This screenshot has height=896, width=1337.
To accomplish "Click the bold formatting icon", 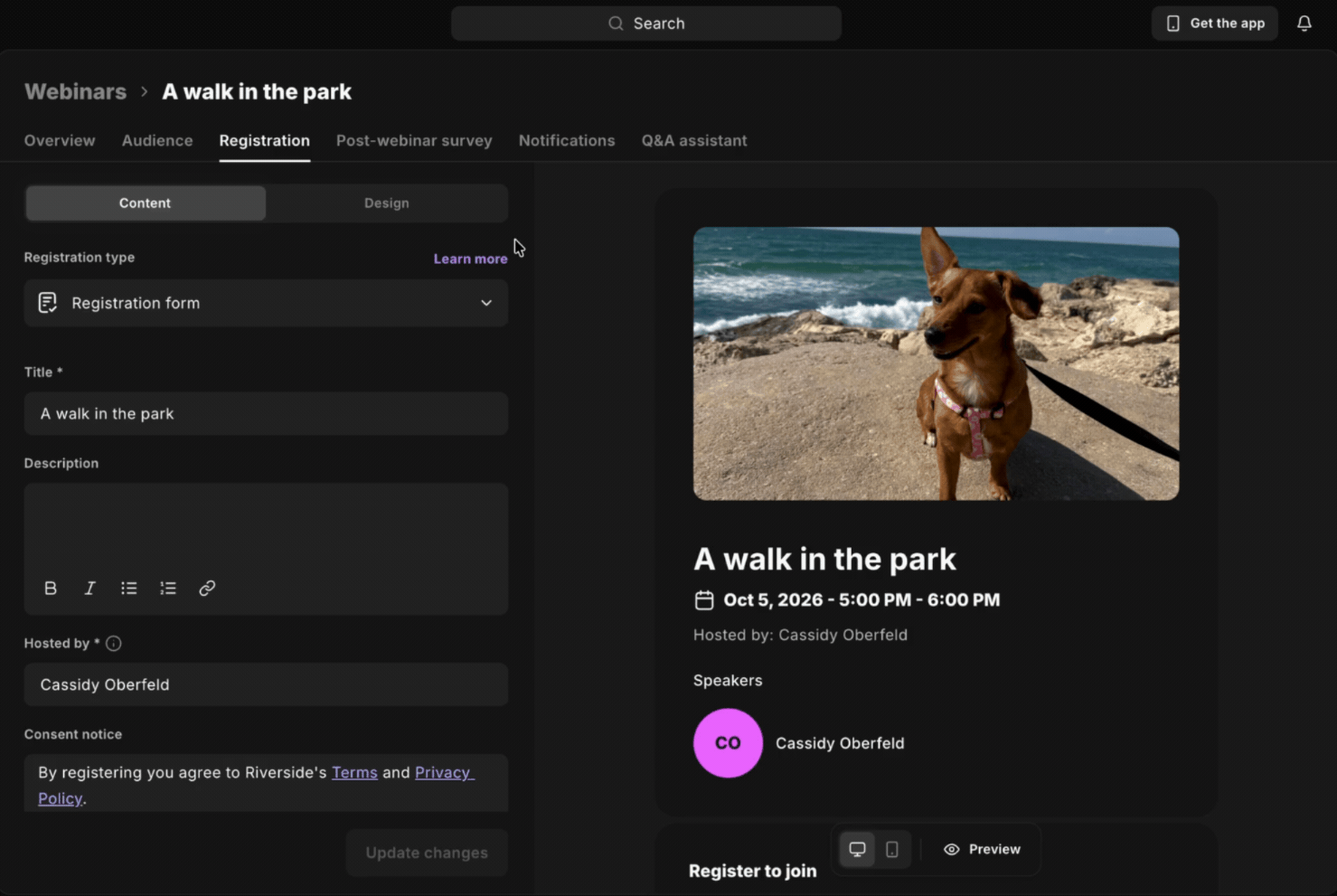I will coord(51,589).
